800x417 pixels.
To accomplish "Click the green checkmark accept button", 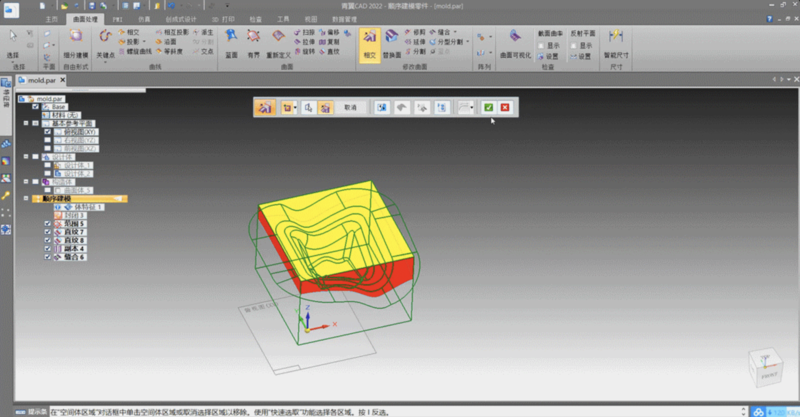I will point(487,107).
